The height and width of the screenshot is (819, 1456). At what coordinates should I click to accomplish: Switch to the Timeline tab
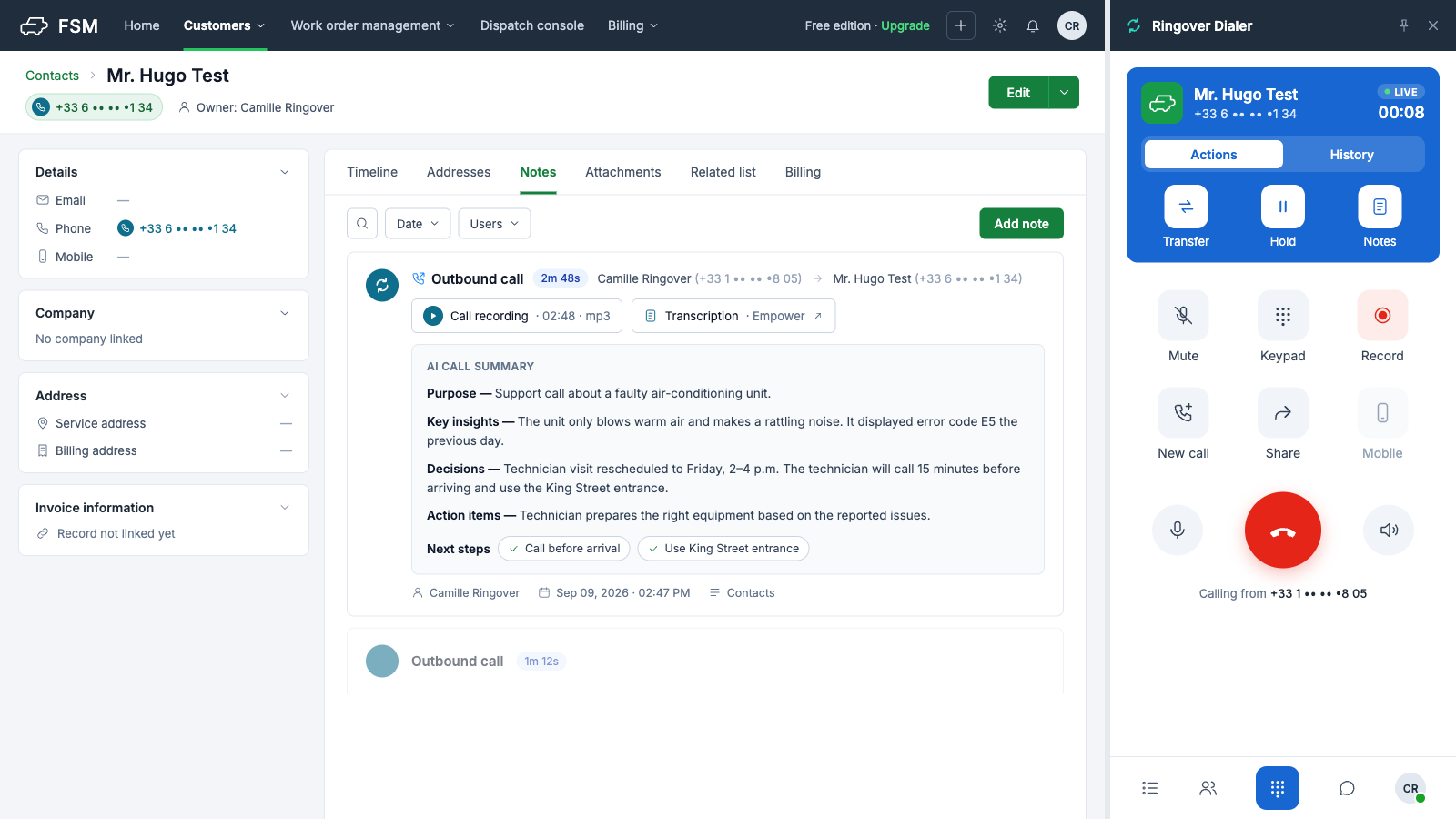coord(372,172)
